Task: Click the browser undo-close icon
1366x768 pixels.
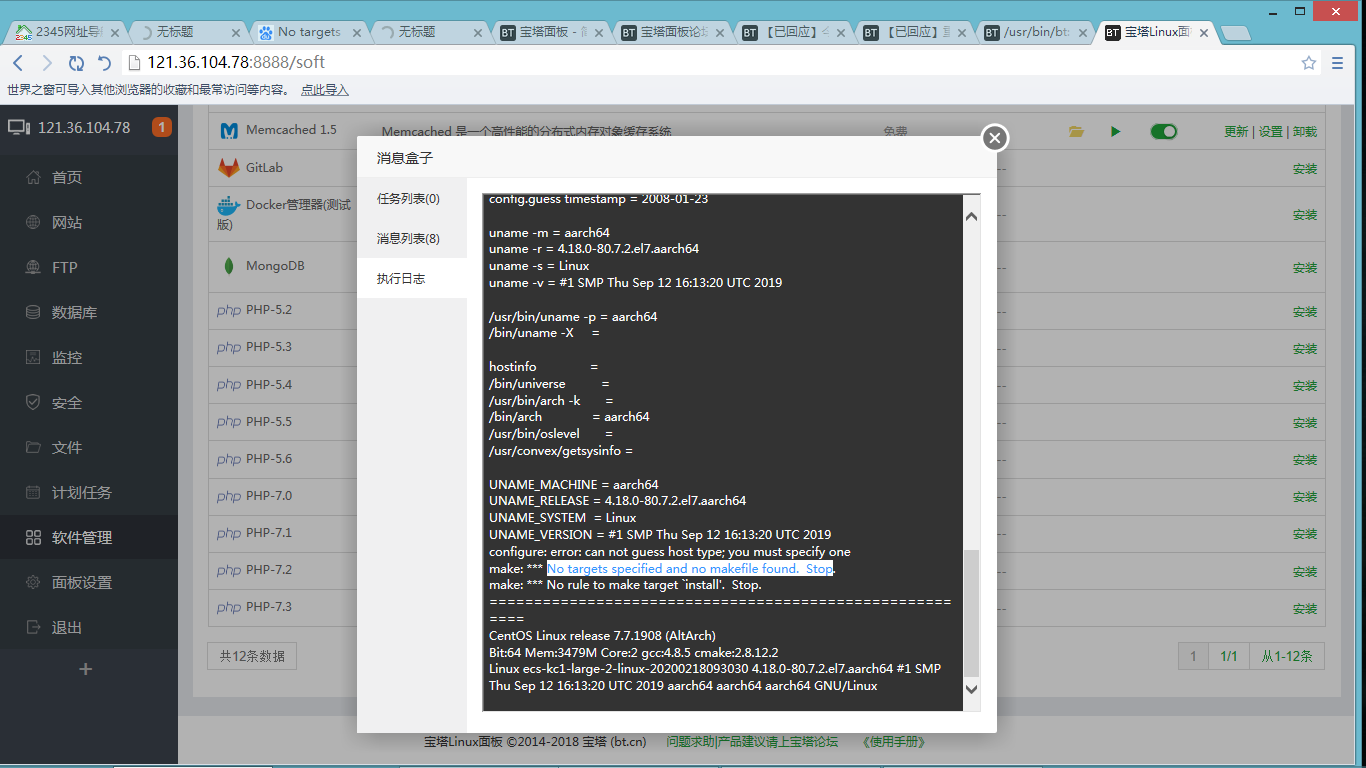Action: pyautogui.click(x=104, y=63)
